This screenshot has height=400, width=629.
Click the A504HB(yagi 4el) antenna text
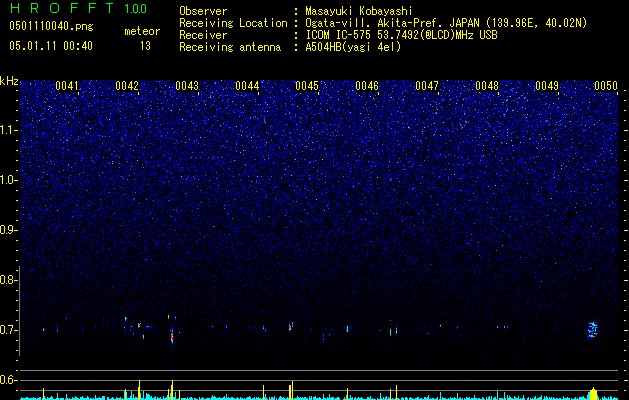tap(353, 47)
